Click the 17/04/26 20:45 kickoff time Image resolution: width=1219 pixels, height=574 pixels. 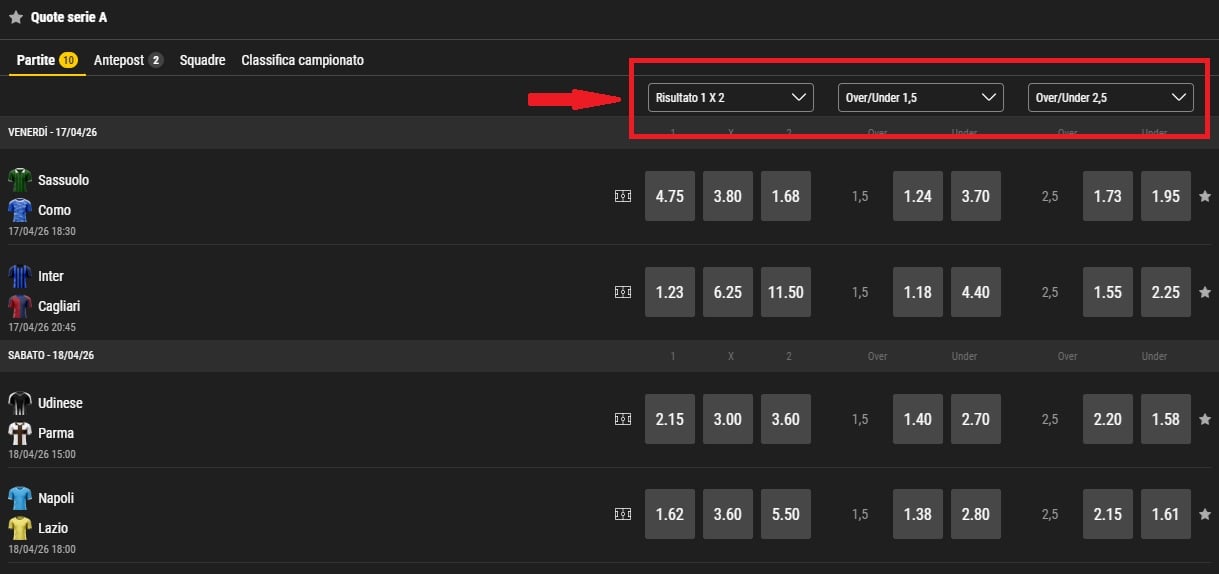click(x=42, y=327)
